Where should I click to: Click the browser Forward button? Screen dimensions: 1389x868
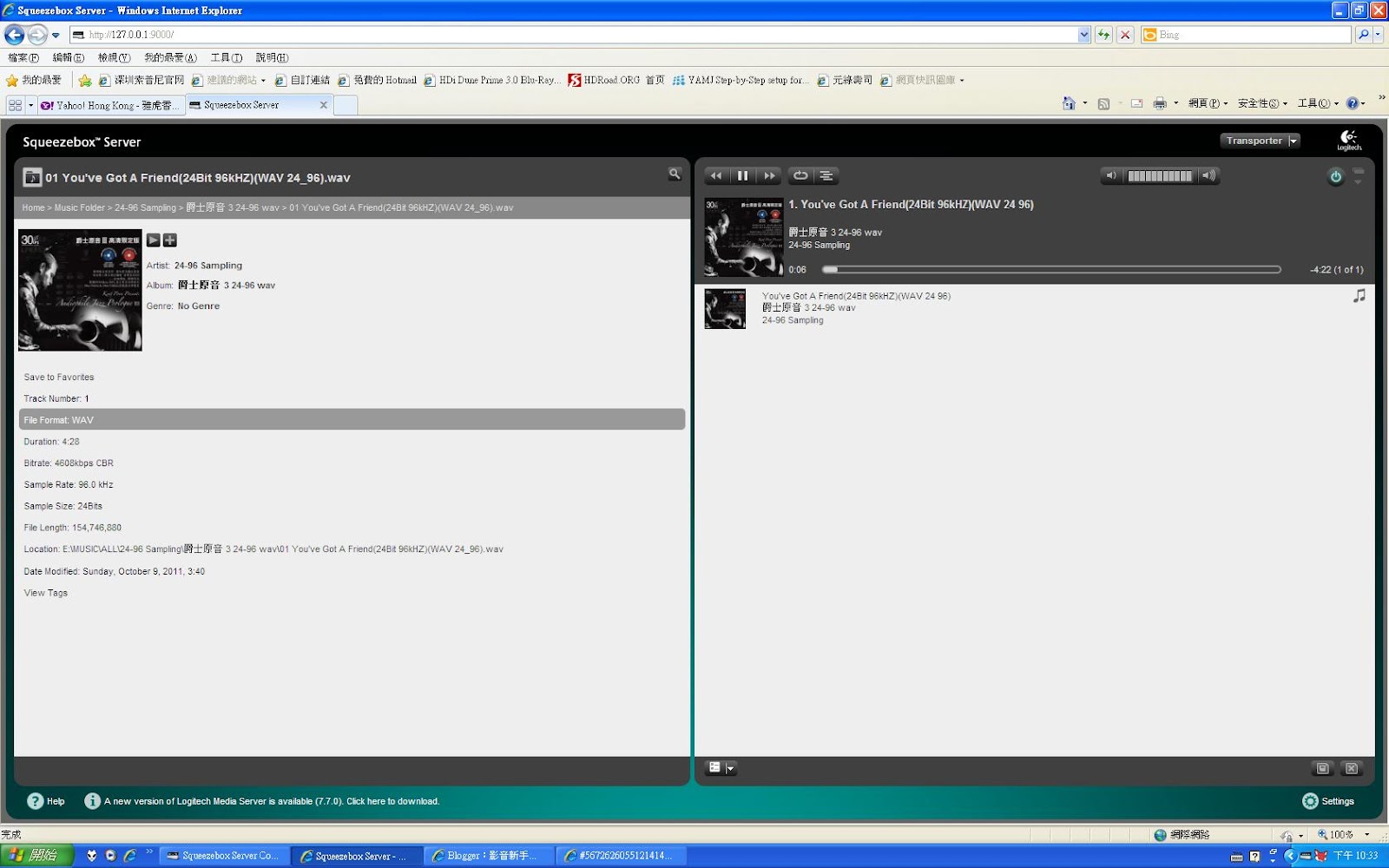(37, 35)
